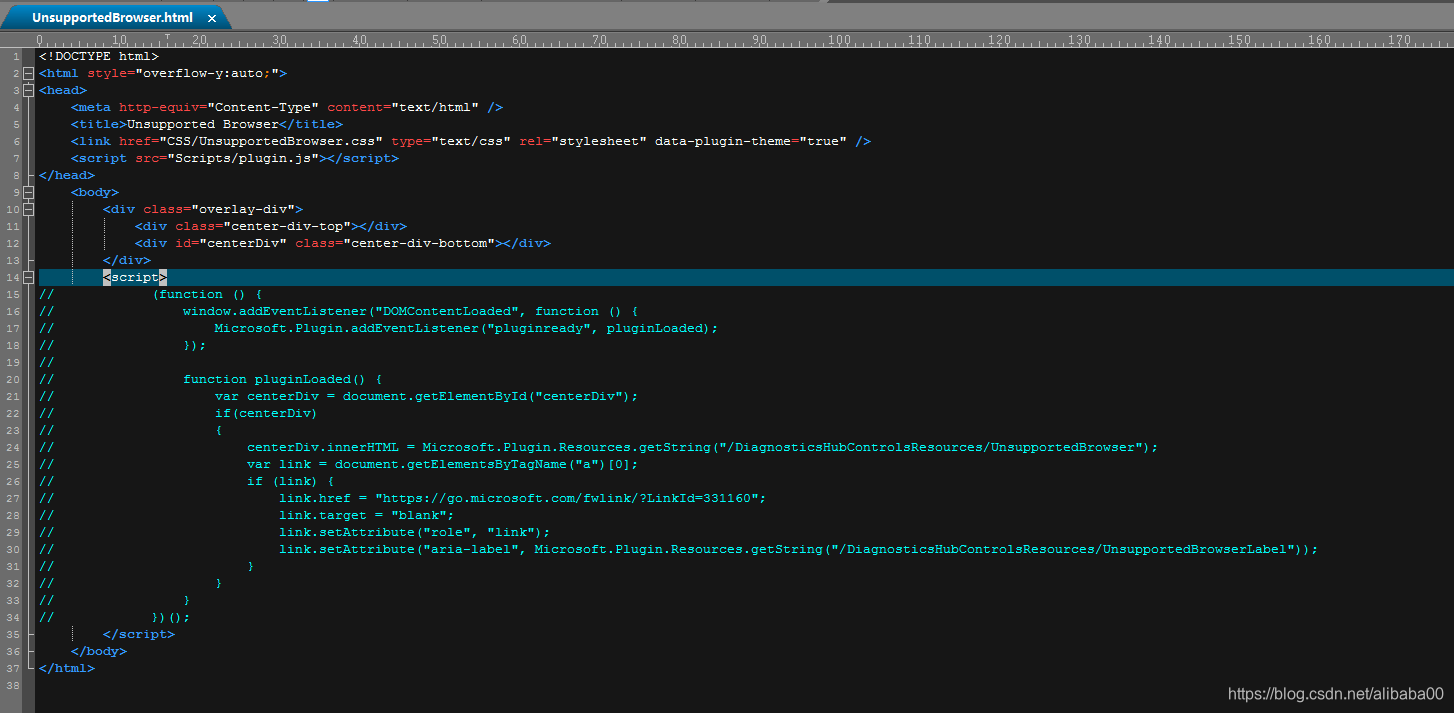Click the "center-div-top" class value
This screenshot has height=713, width=1454.
coord(287,226)
